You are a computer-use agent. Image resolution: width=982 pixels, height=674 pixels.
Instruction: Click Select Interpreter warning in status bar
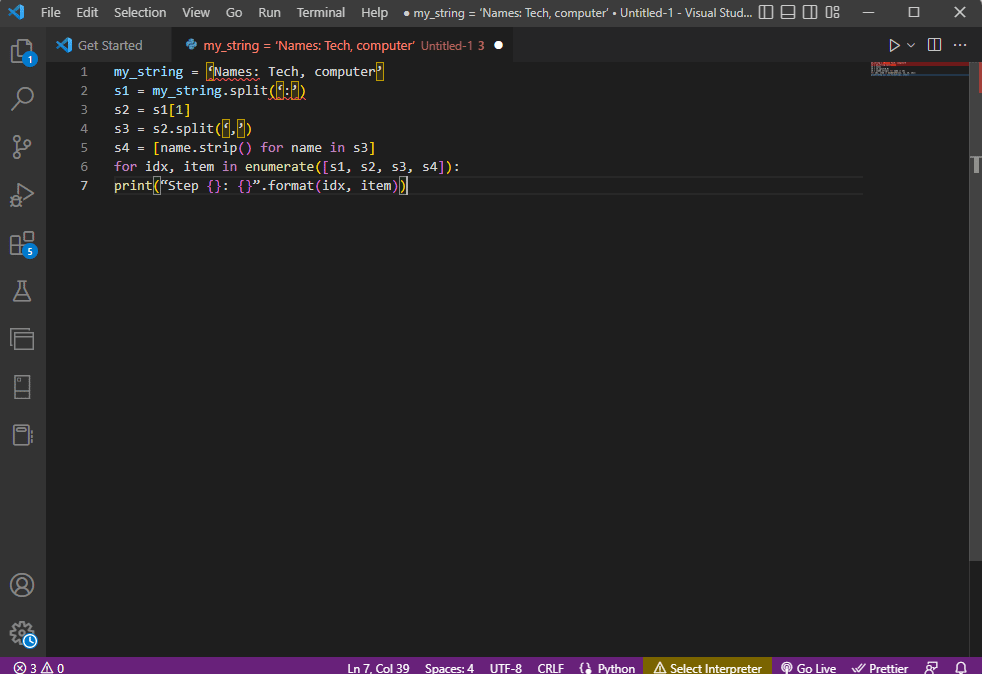[708, 668]
